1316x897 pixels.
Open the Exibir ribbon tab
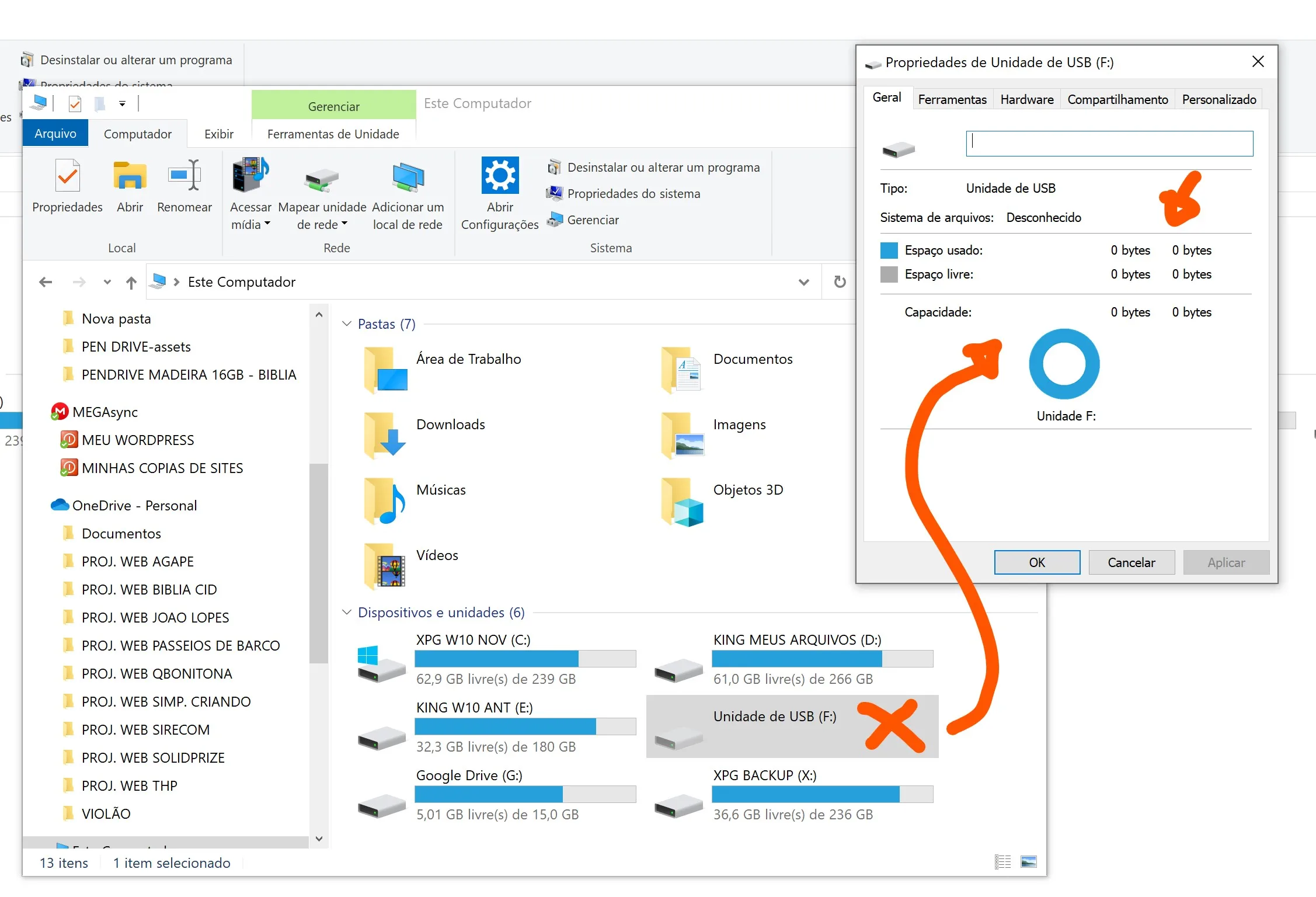point(218,134)
